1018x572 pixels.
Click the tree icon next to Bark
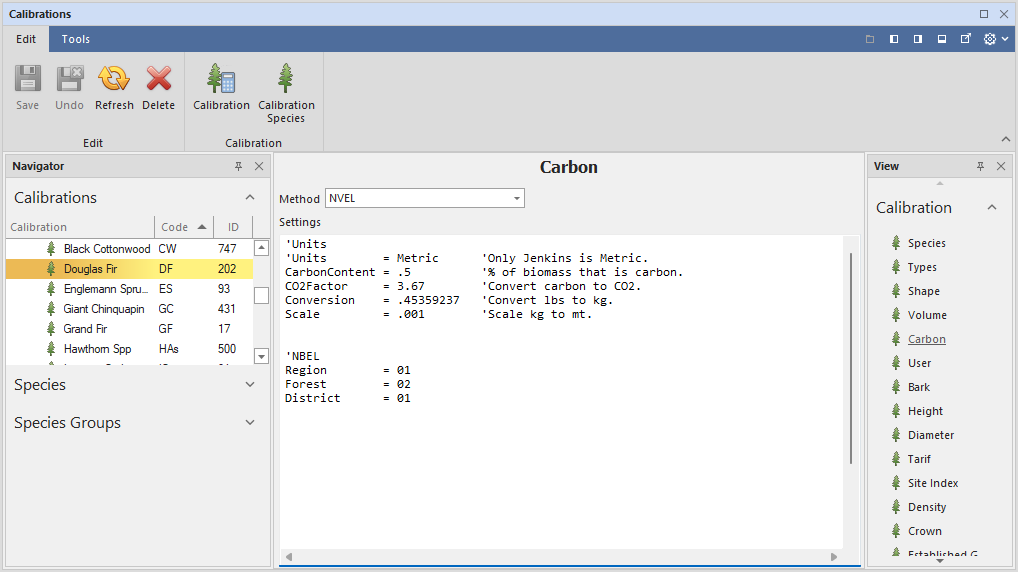896,387
